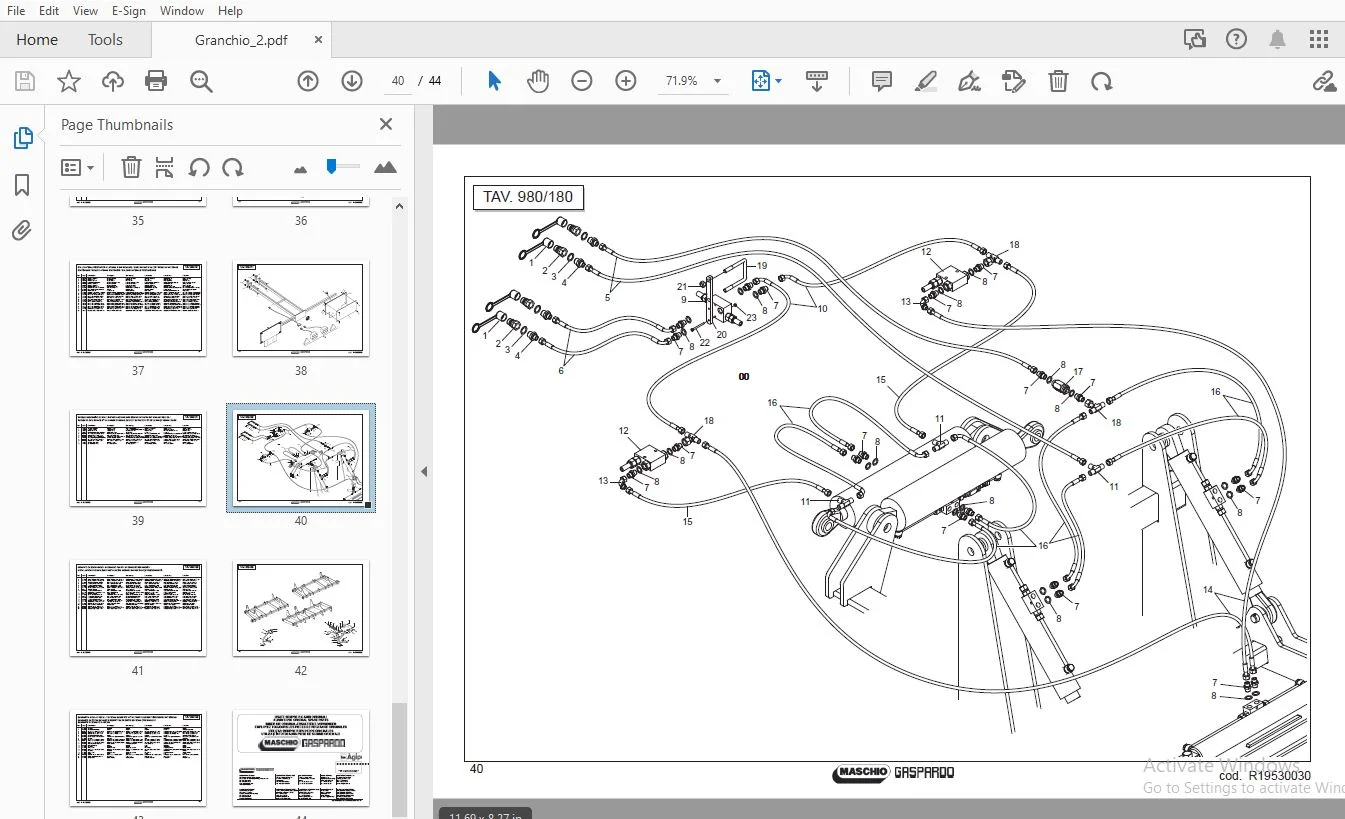Click the current page number field
The image size is (1345, 819).
point(398,81)
